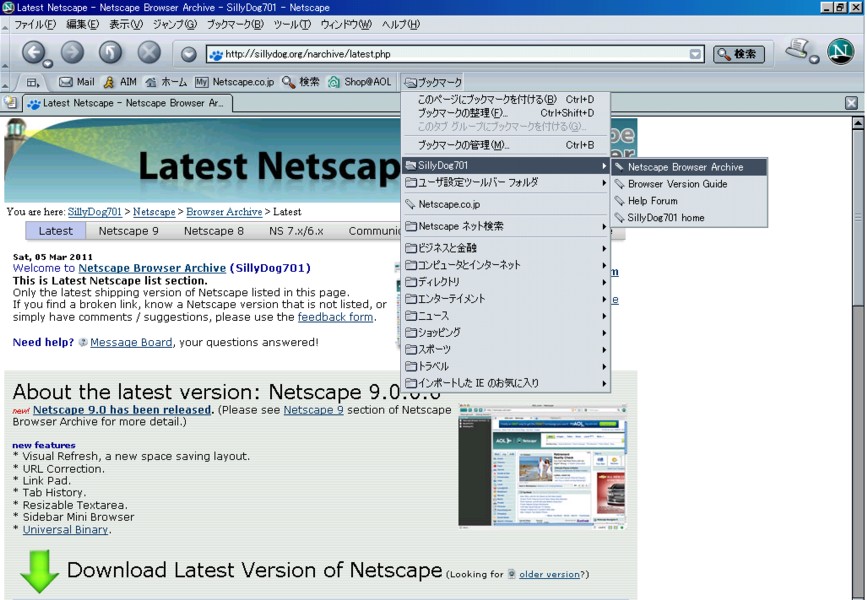Click the ホーム home toolbar button
The image size is (867, 600).
166,82
